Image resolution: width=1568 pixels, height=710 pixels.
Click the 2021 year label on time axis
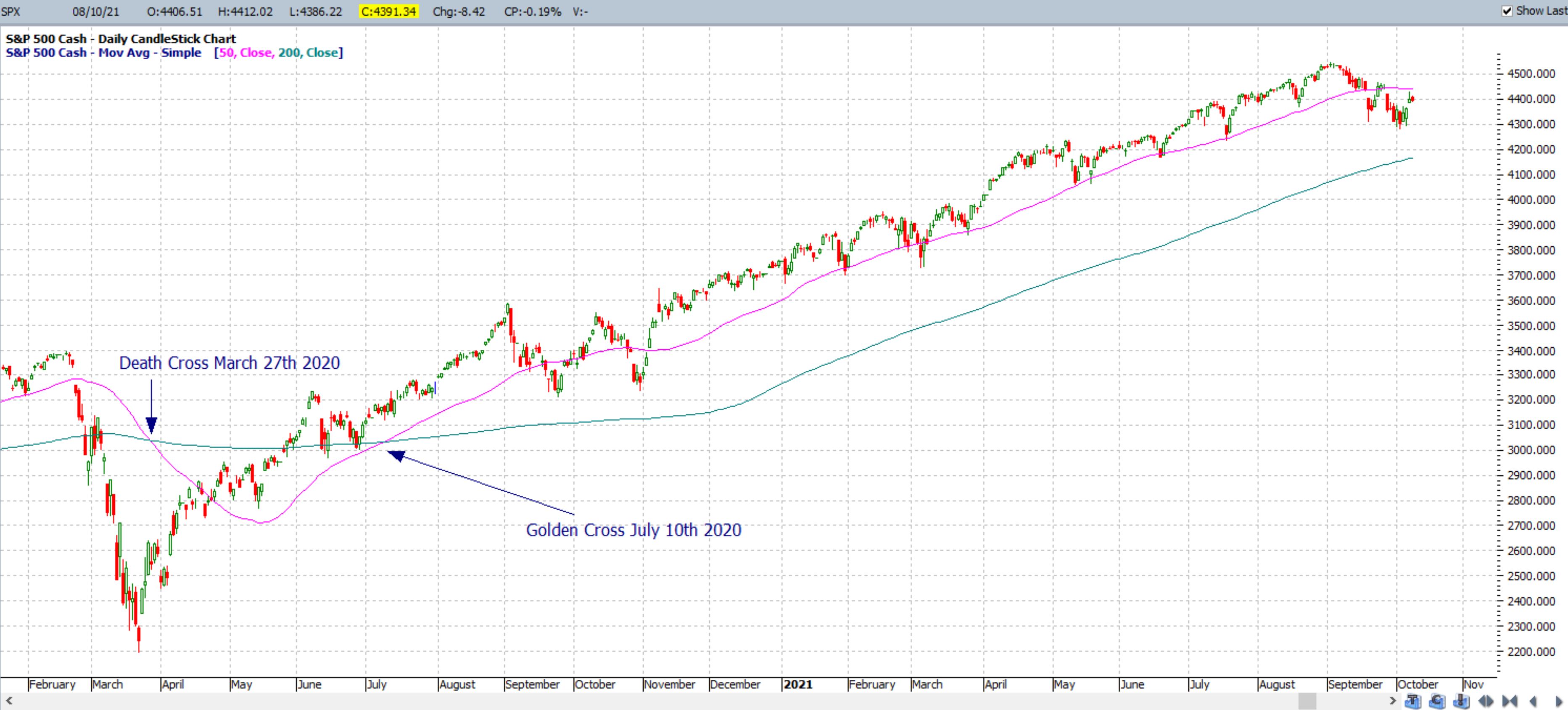click(x=798, y=684)
